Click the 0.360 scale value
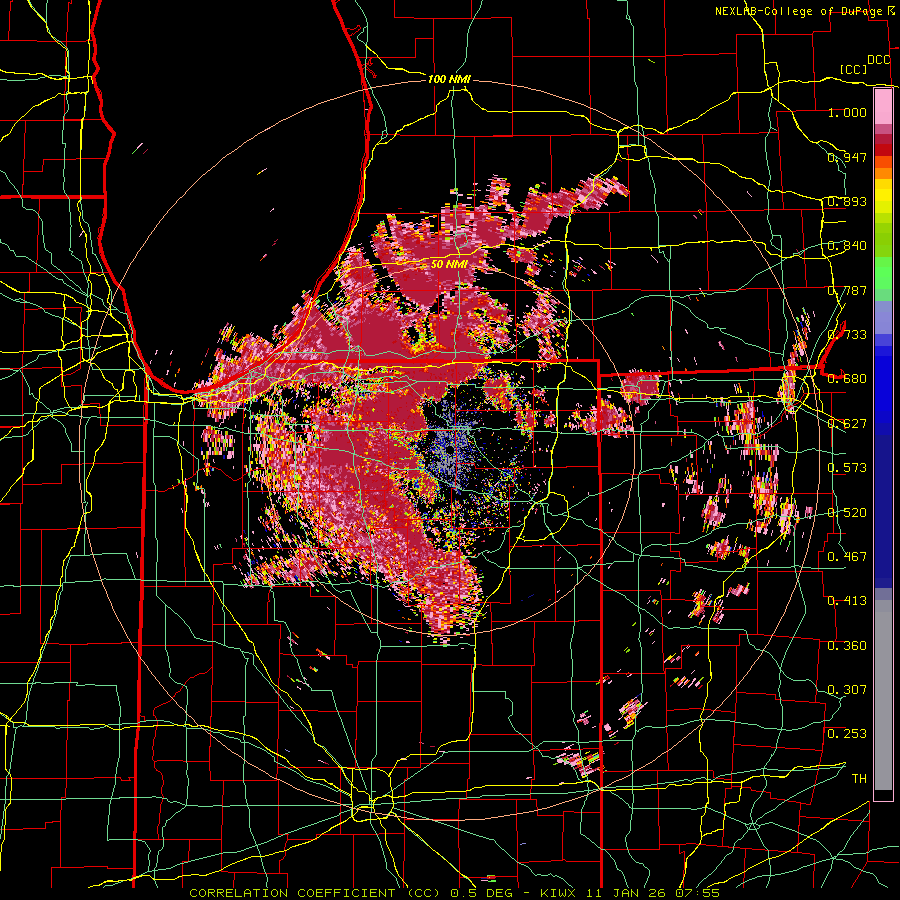Image resolution: width=900 pixels, height=900 pixels. (847, 646)
